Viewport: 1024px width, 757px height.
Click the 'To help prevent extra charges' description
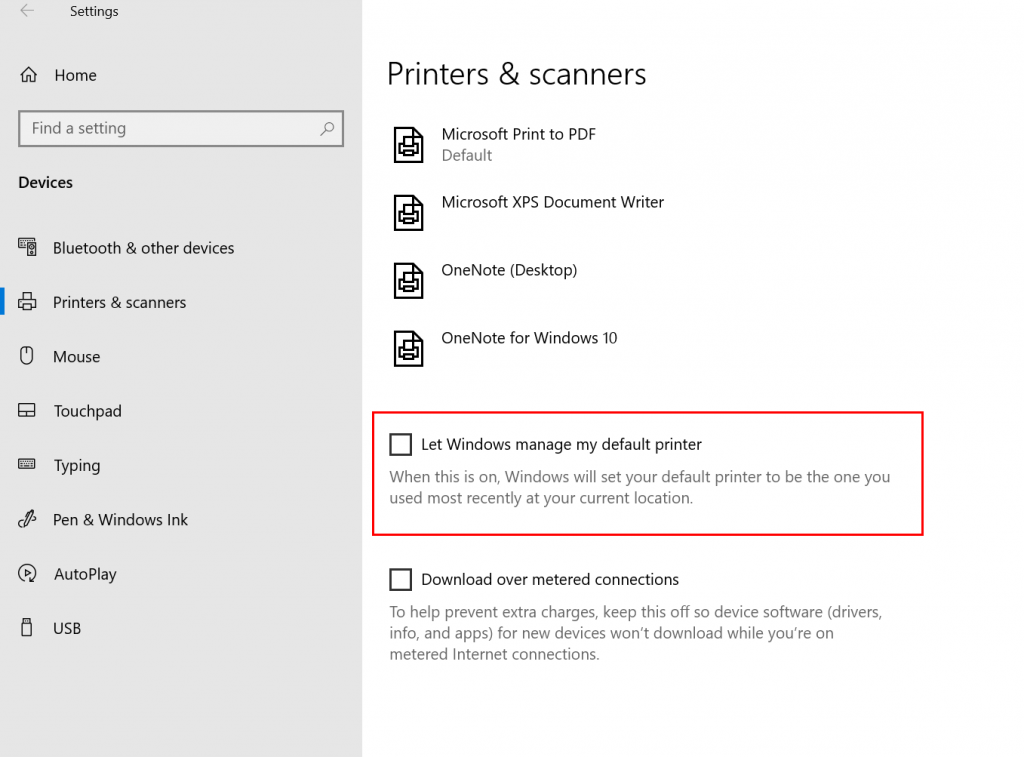click(636, 633)
